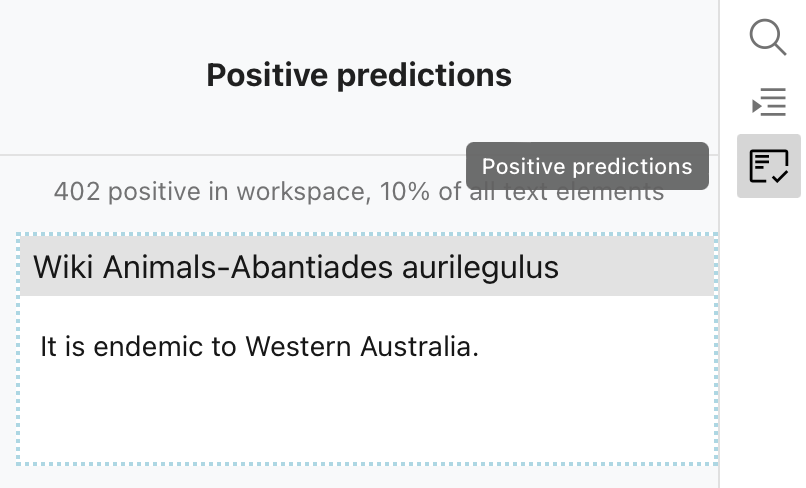Click the horizontal divider under the heading
Image resolution: width=806 pixels, height=488 pixels.
pyautogui.click(x=359, y=154)
